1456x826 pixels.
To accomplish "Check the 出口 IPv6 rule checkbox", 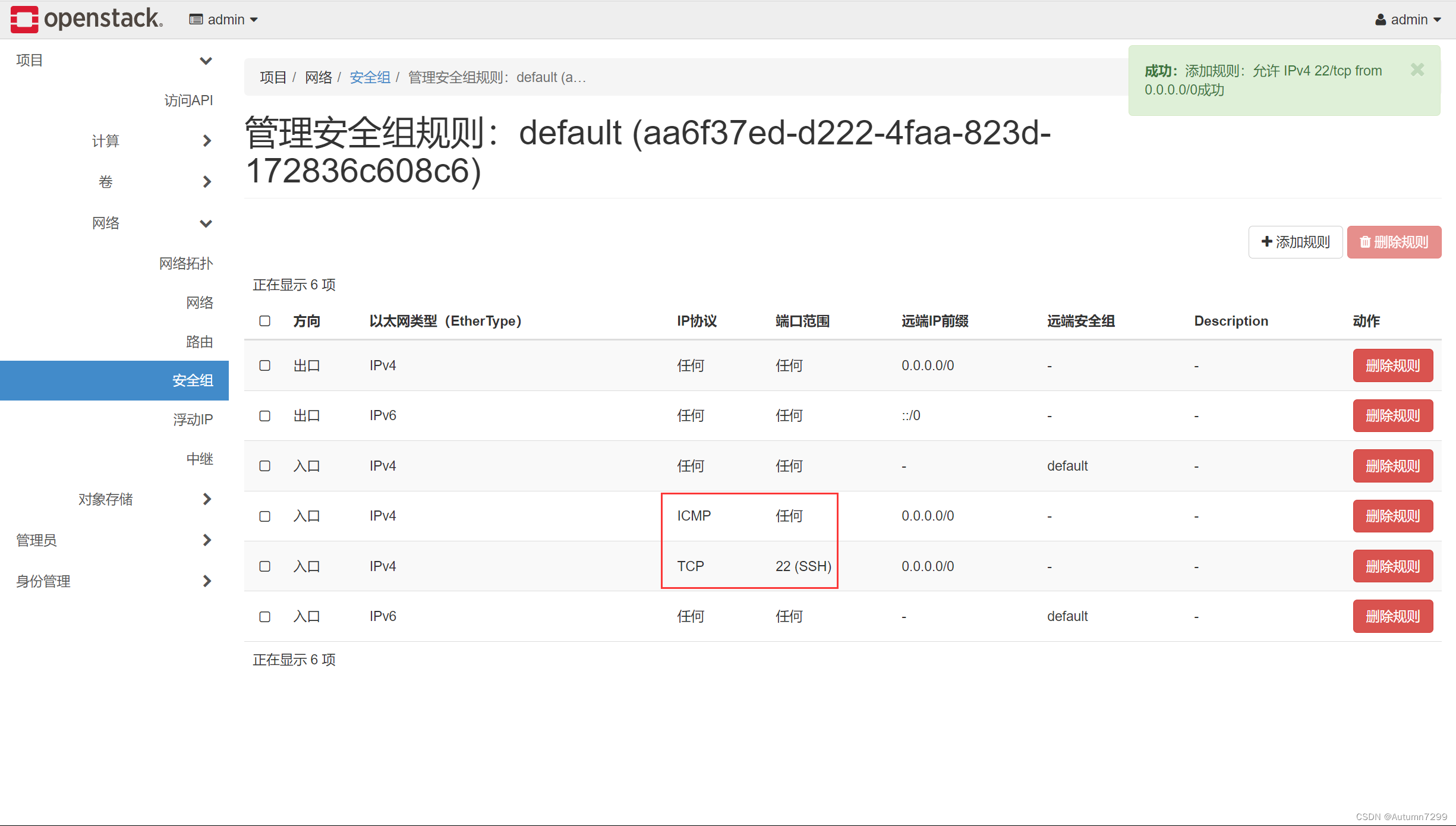I will point(265,416).
